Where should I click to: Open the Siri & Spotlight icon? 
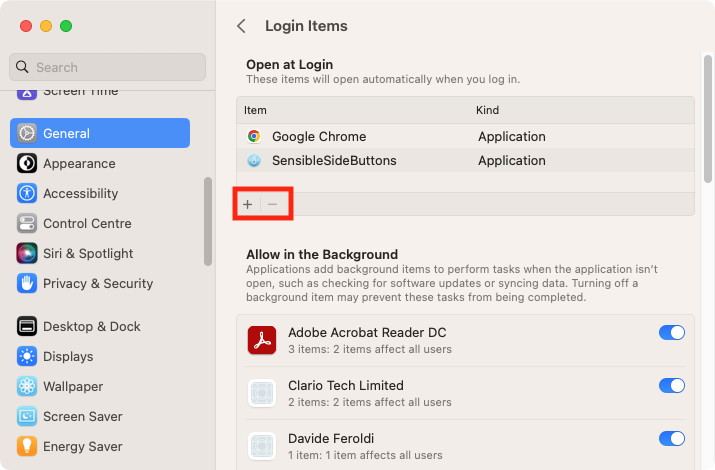(x=27, y=253)
